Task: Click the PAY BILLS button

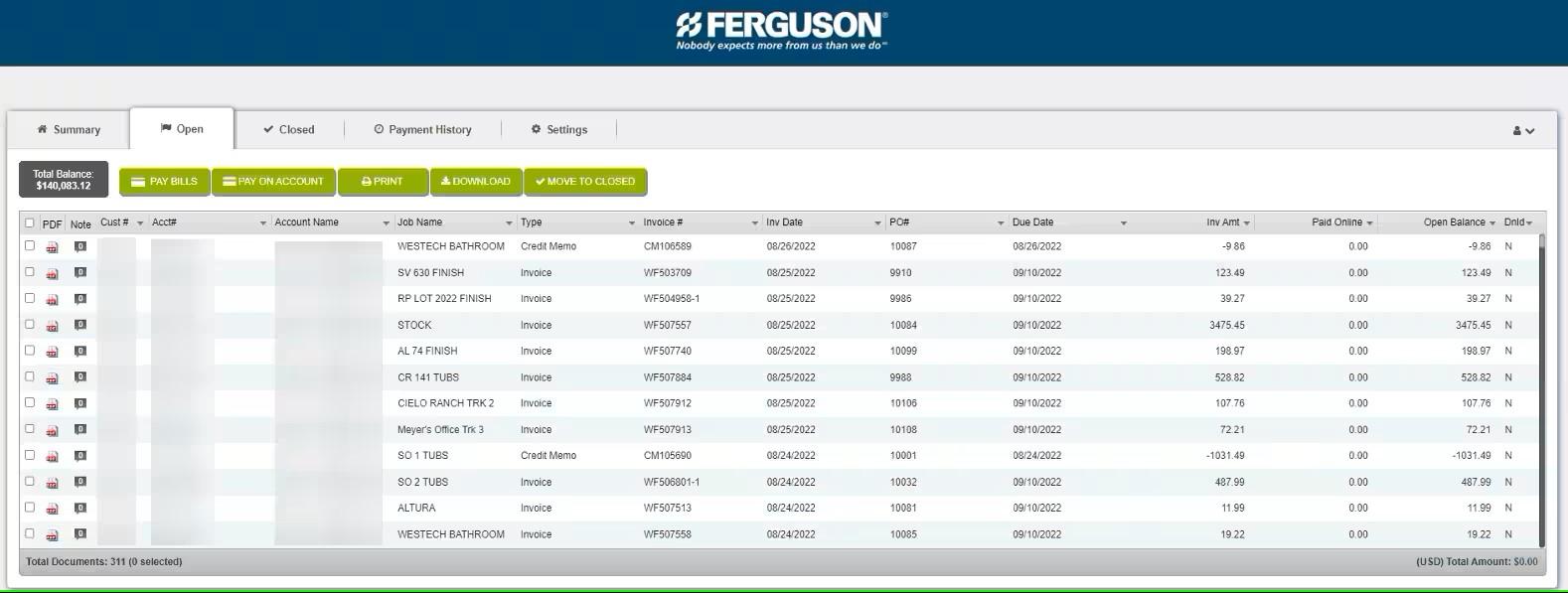Action: tap(165, 182)
